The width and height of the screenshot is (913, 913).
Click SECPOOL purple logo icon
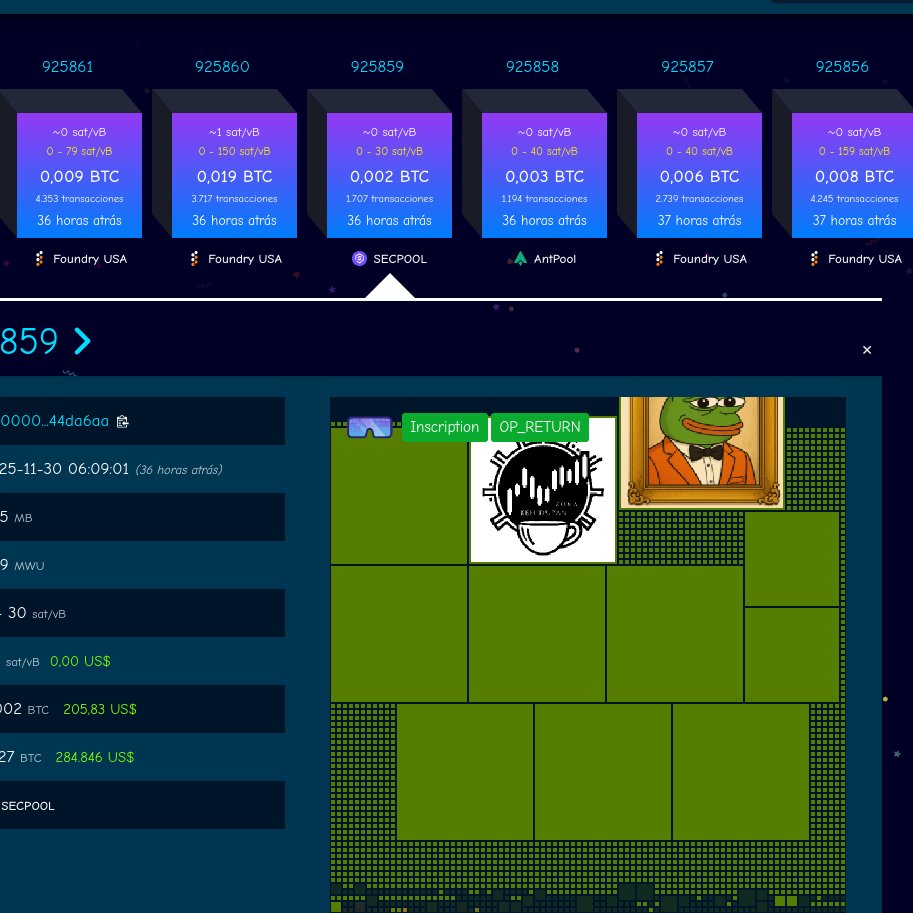pyautogui.click(x=359, y=259)
